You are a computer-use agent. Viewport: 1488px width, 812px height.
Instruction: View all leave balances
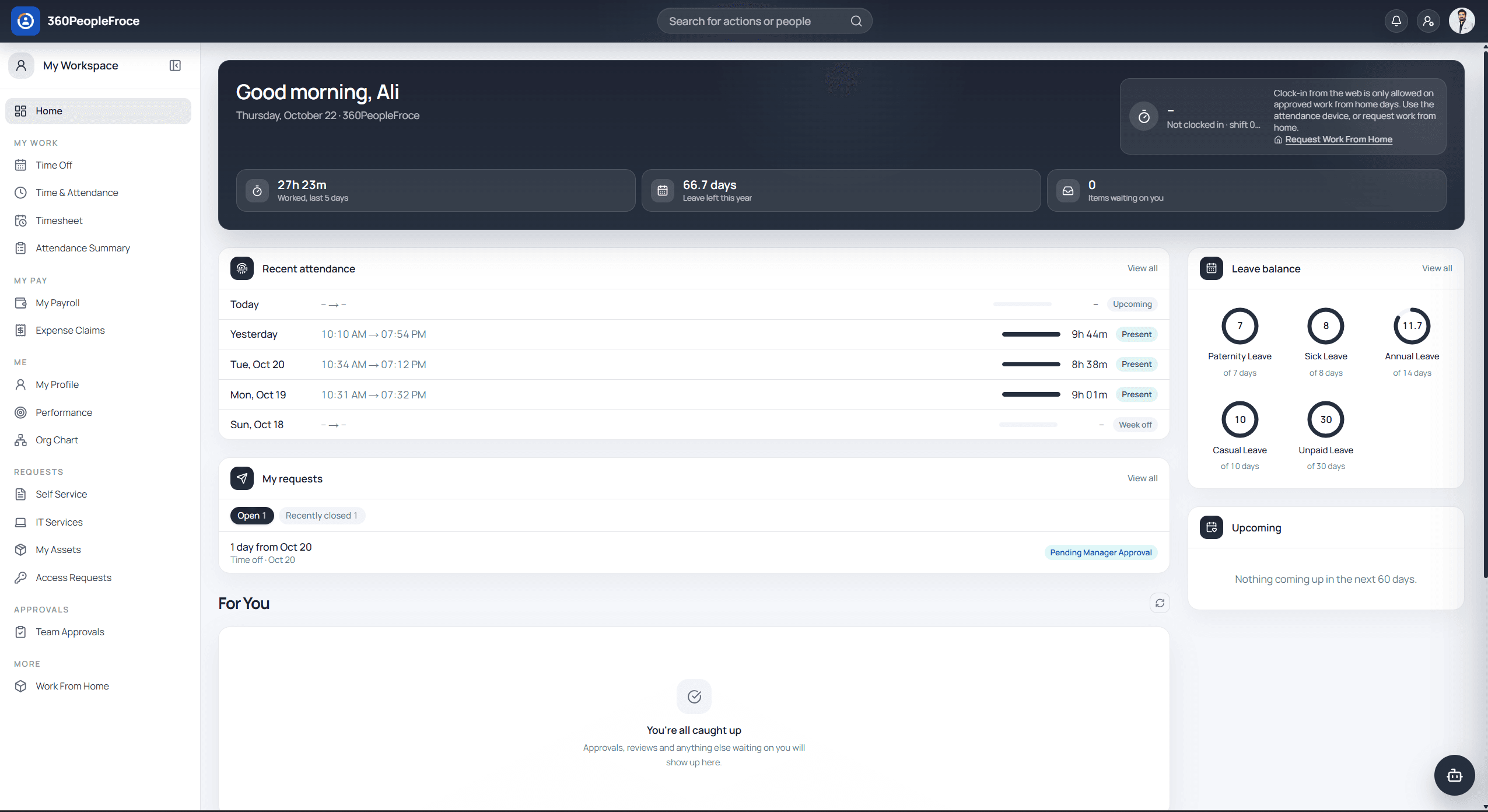click(1437, 268)
